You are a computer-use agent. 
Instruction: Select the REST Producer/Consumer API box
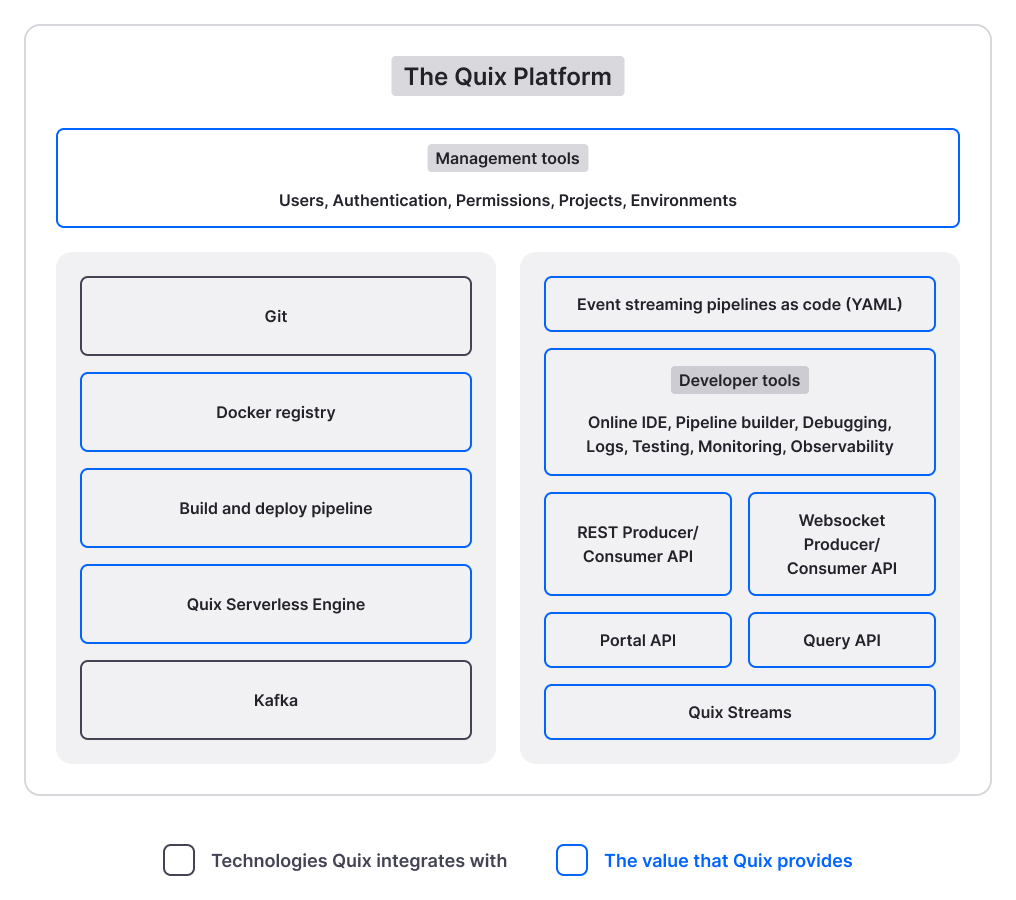(x=638, y=544)
